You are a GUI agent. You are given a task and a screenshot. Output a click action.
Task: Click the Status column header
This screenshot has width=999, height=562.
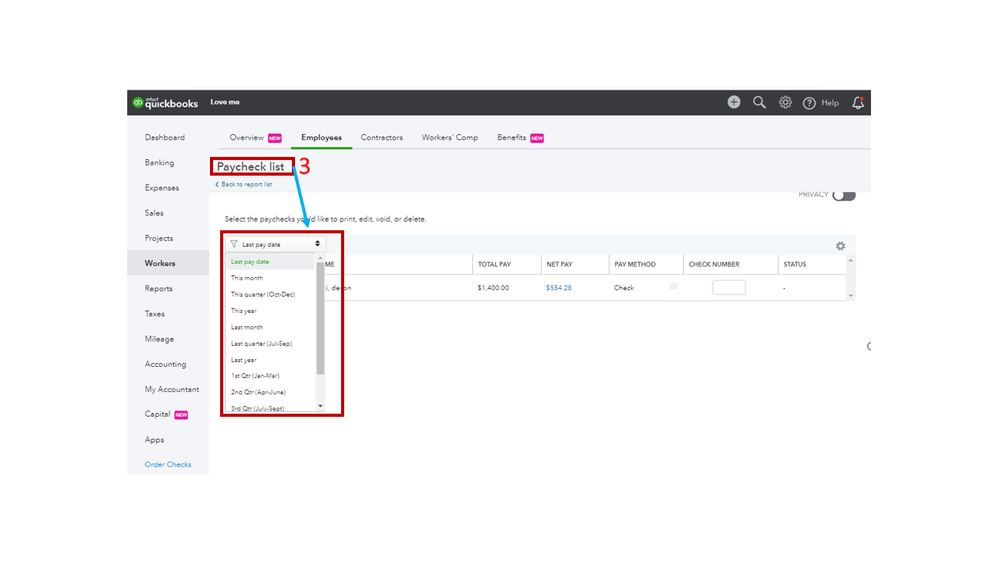click(794, 264)
